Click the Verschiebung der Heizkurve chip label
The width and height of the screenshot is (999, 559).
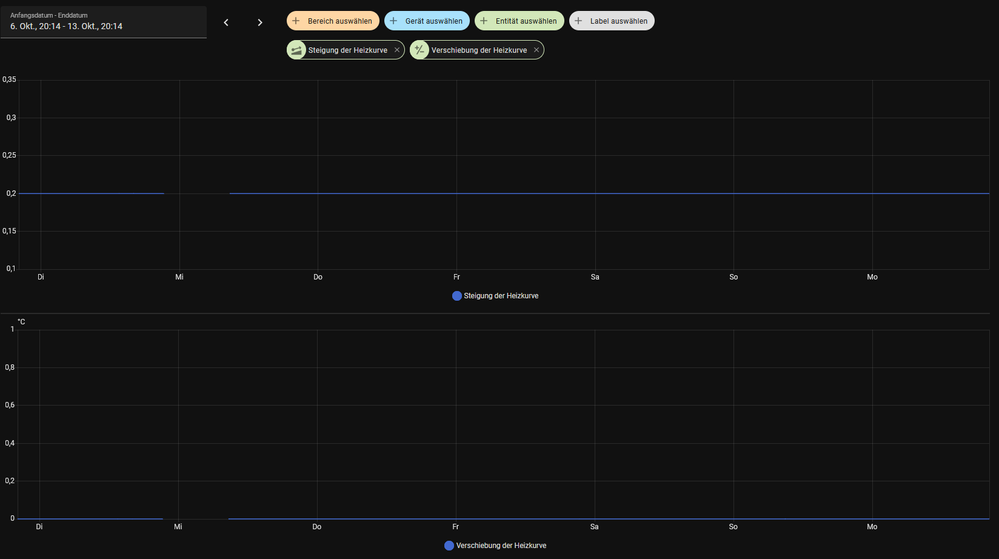[479, 50]
